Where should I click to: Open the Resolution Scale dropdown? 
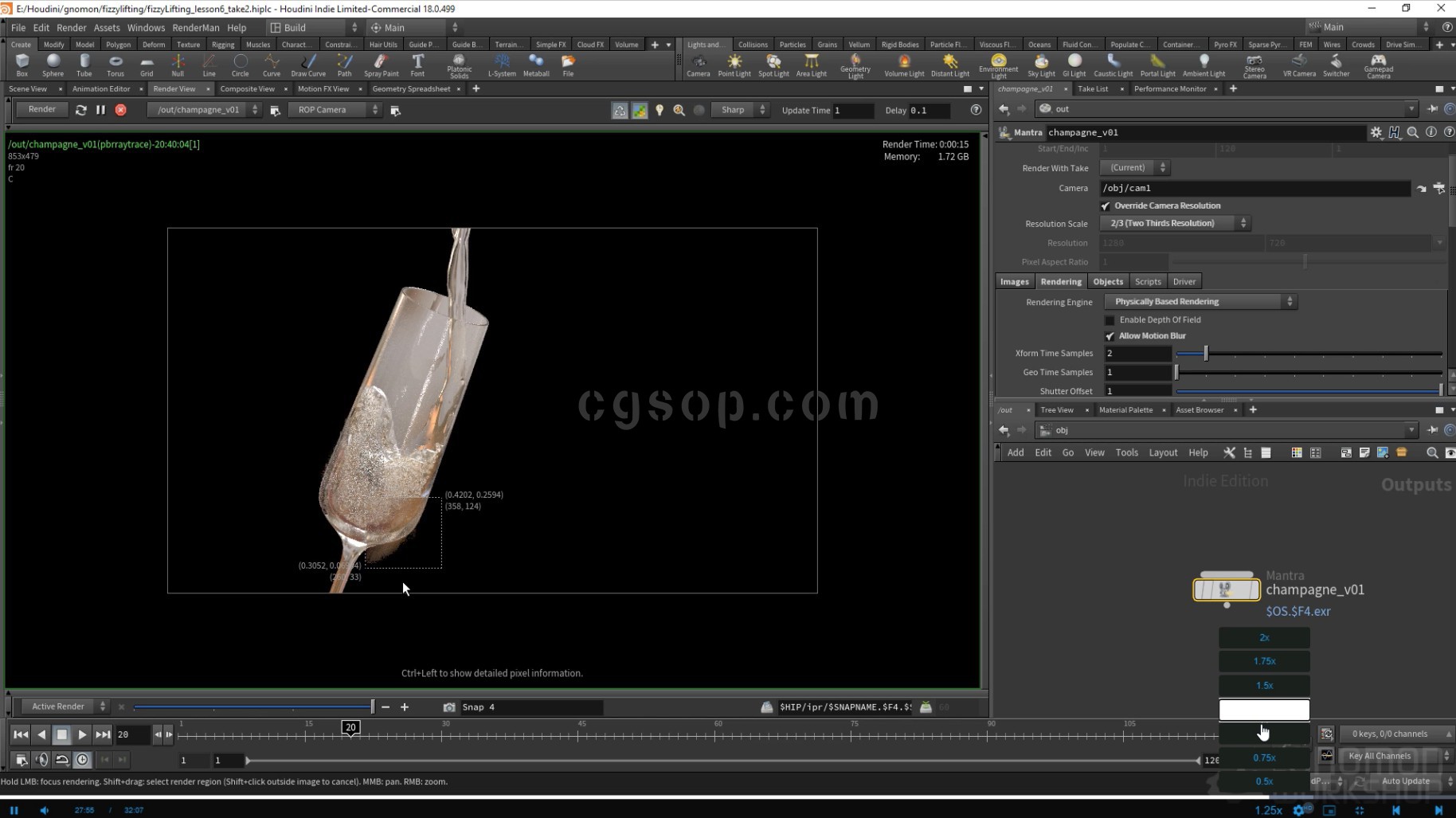click(1175, 224)
